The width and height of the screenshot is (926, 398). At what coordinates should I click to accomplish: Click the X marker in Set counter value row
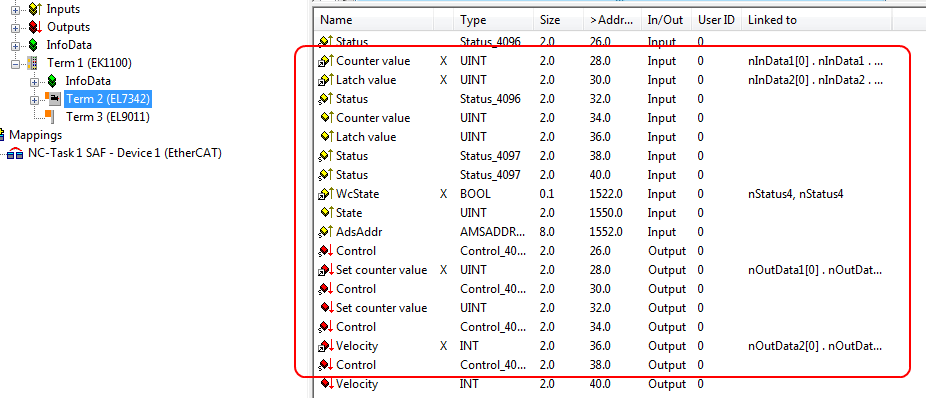(443, 270)
